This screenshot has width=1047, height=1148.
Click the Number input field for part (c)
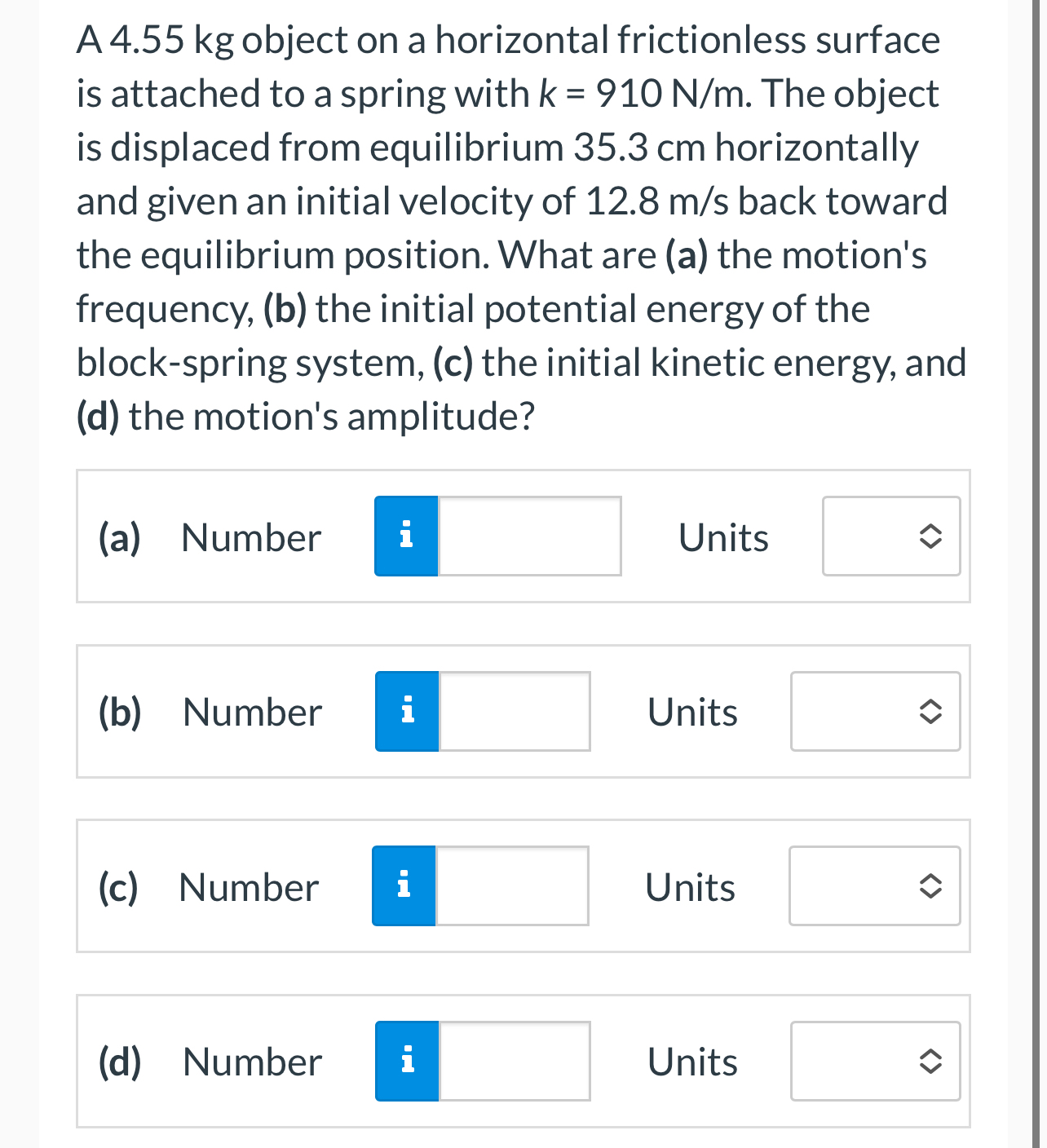click(511, 885)
